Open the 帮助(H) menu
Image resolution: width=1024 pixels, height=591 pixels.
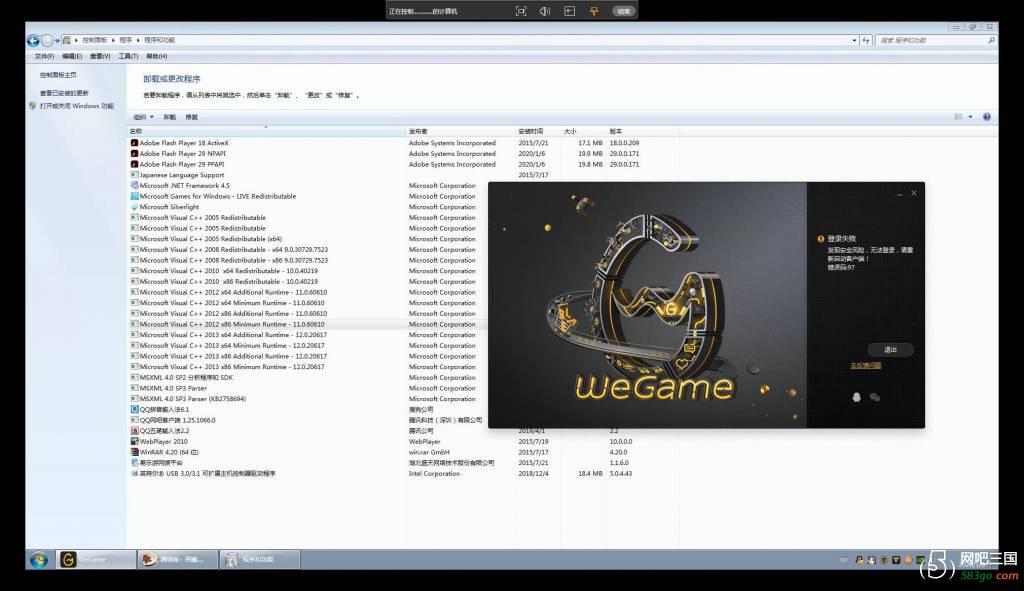click(157, 57)
